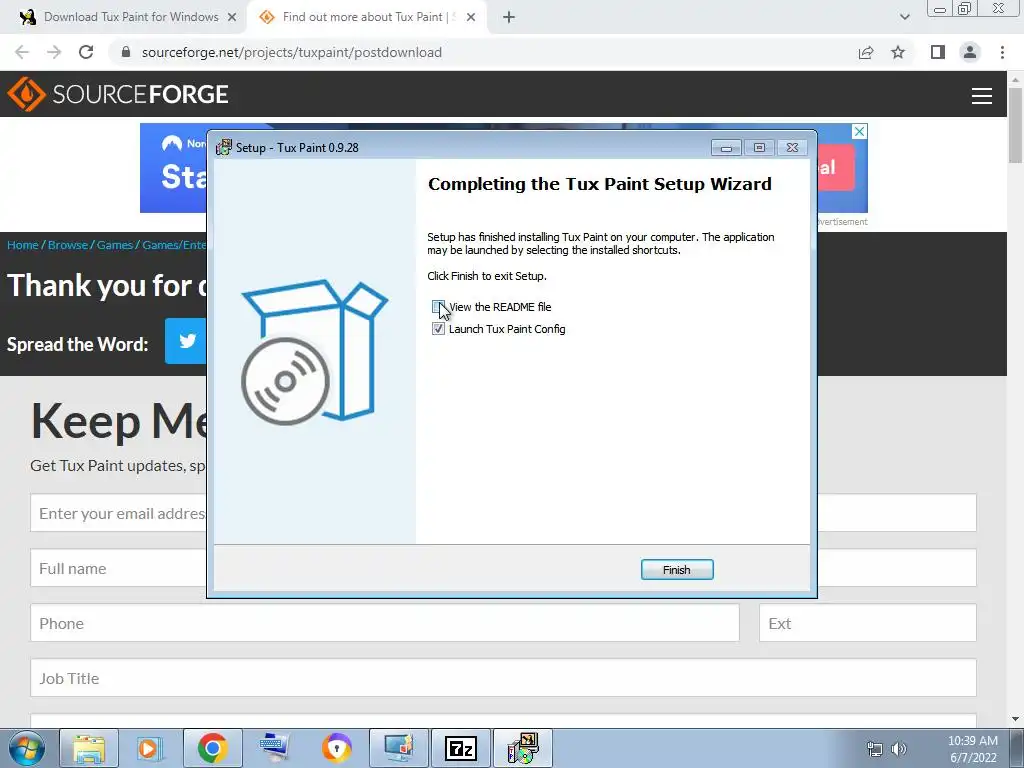This screenshot has height=768, width=1024.
Task: Open monitor app in taskbar
Action: [x=398, y=748]
